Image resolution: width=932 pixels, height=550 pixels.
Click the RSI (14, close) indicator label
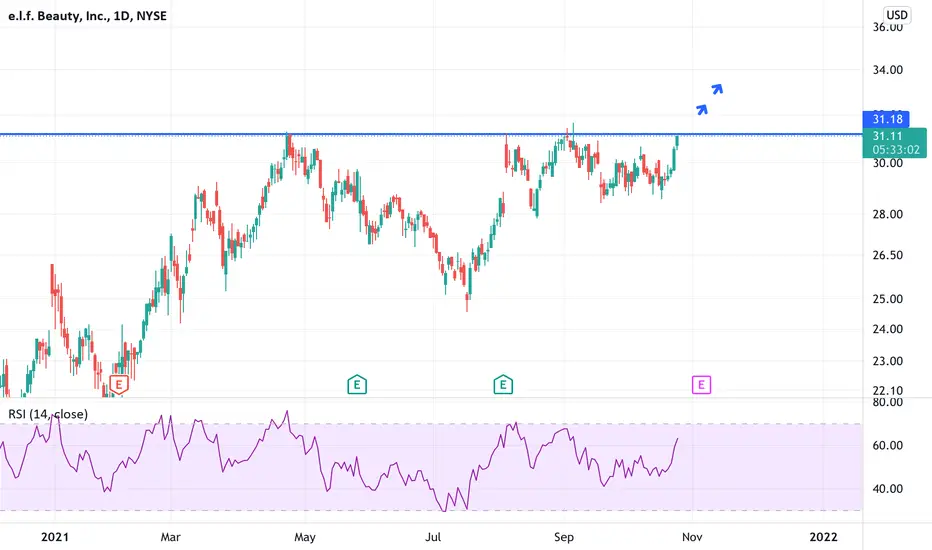coord(48,414)
